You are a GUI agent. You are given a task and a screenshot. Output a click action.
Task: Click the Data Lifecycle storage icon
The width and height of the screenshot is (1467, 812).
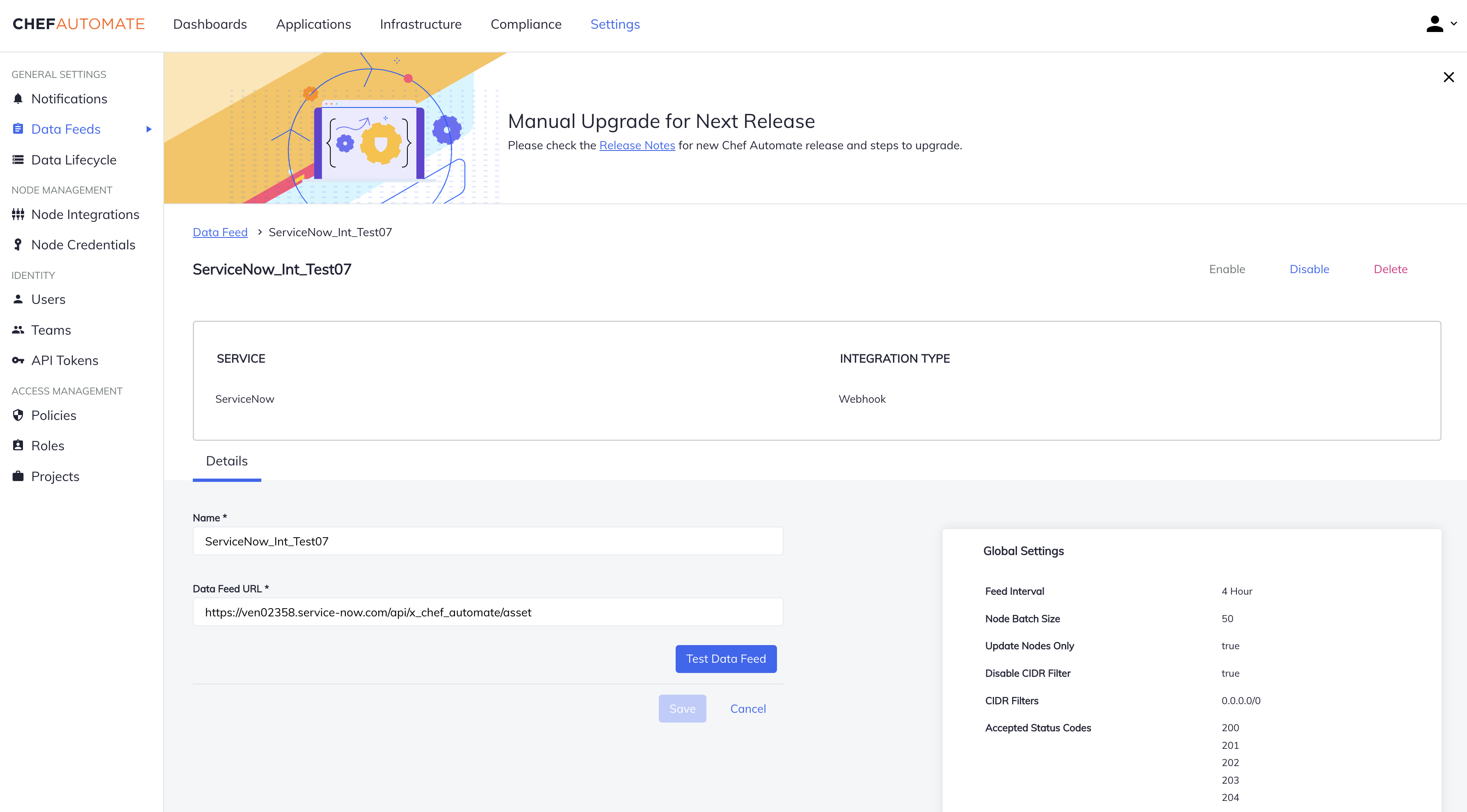[18, 160]
